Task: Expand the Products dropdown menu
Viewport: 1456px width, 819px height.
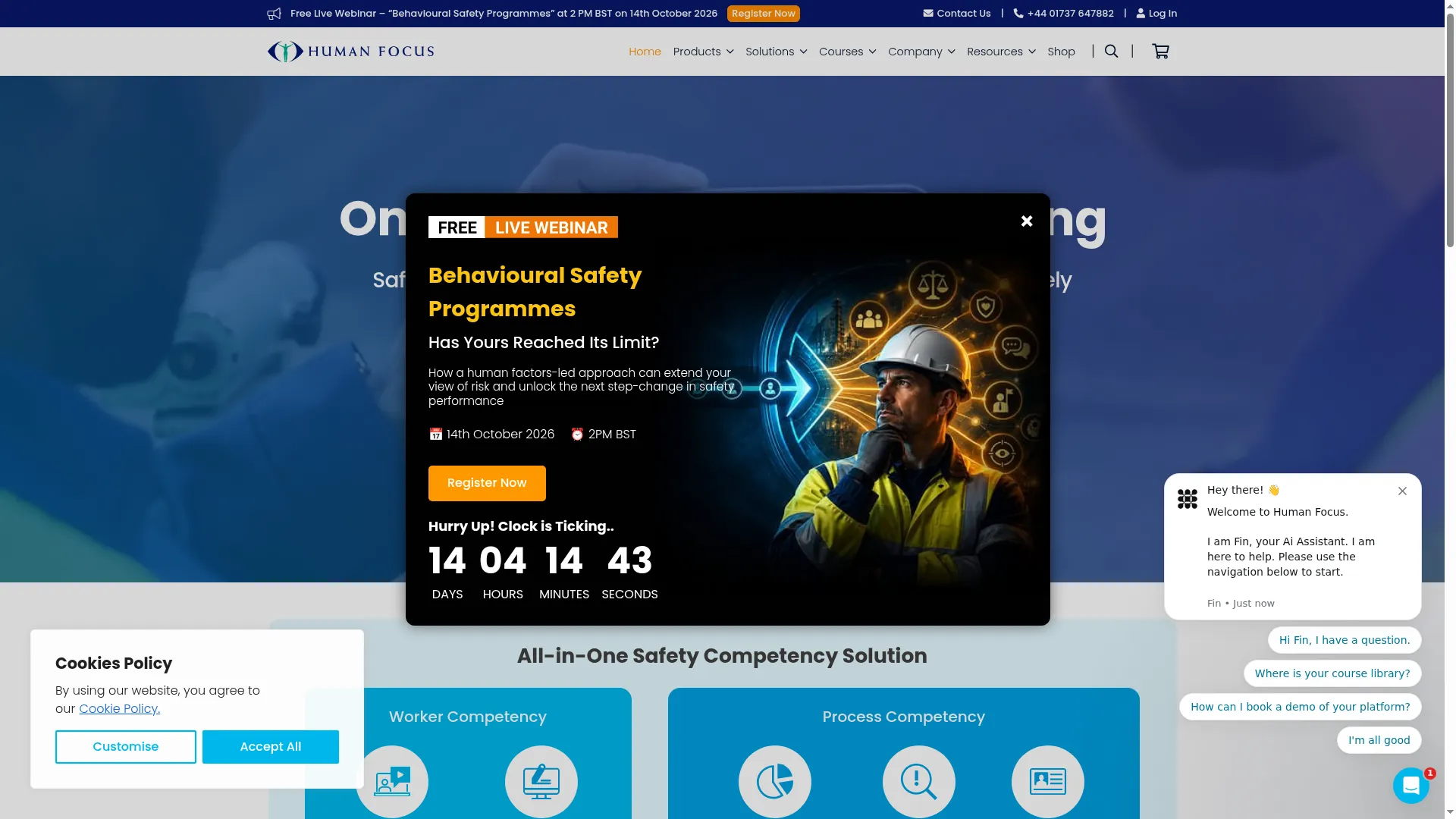Action: (x=703, y=52)
